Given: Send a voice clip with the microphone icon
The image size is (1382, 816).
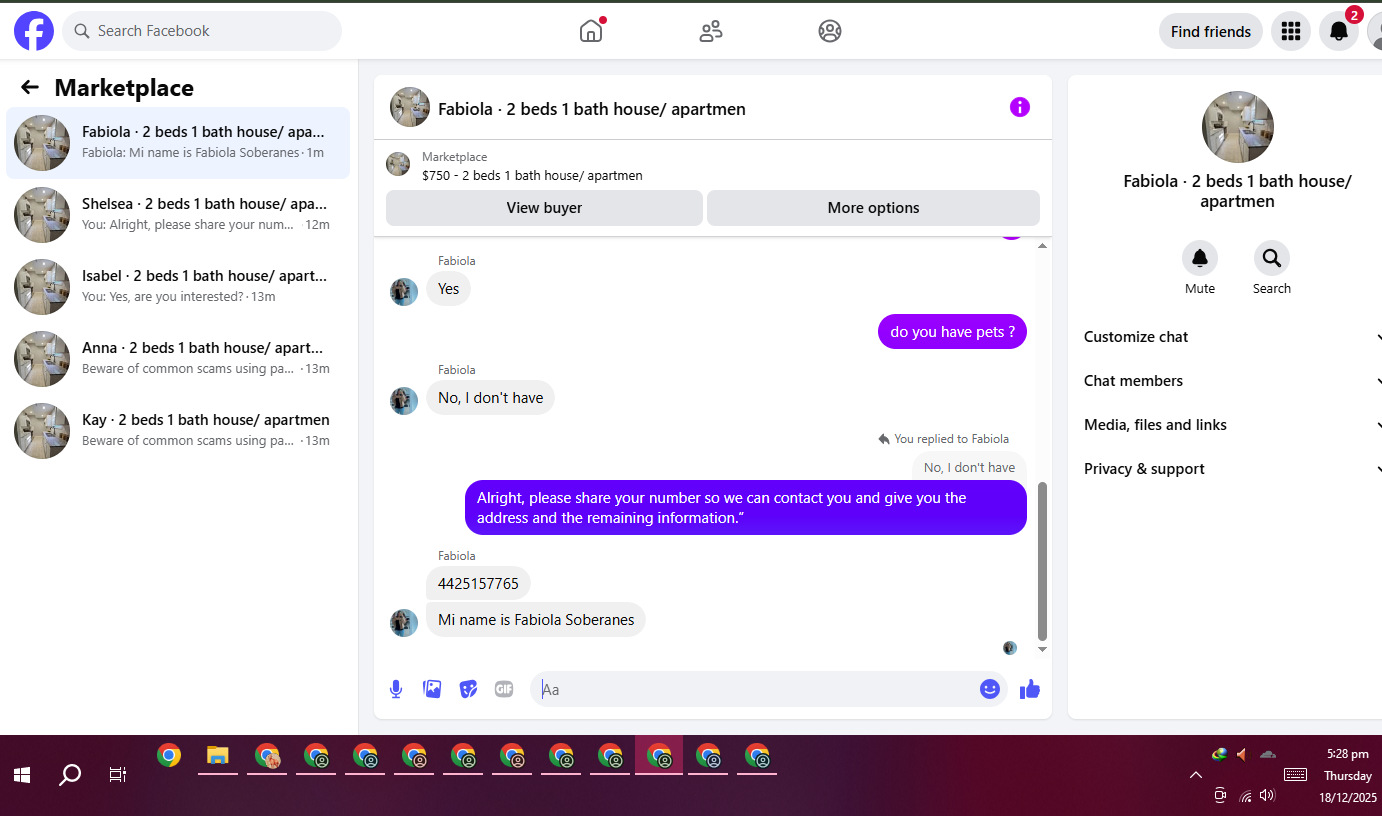Looking at the screenshot, I should 396,689.
